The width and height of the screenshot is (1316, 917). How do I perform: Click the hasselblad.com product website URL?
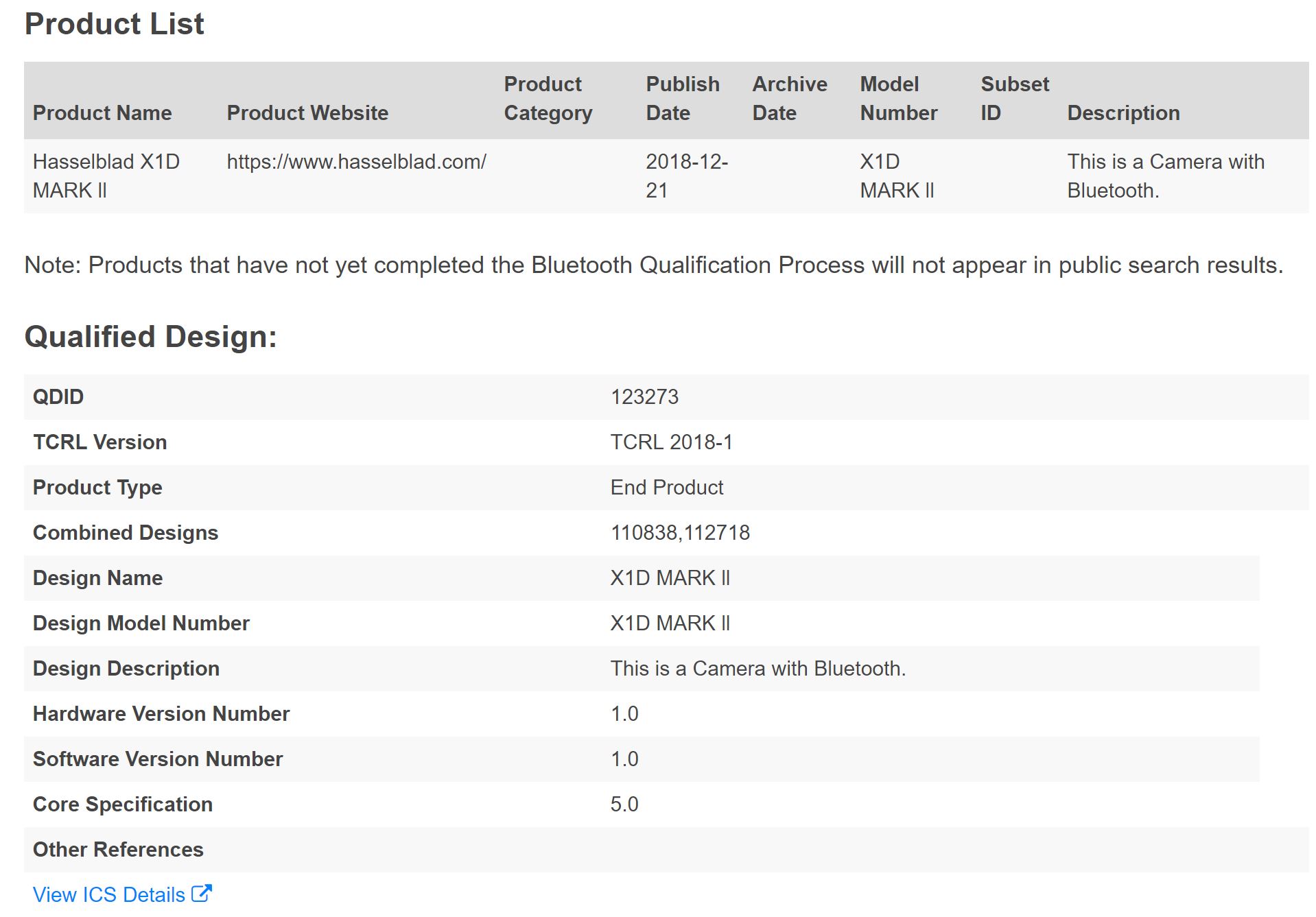356,162
